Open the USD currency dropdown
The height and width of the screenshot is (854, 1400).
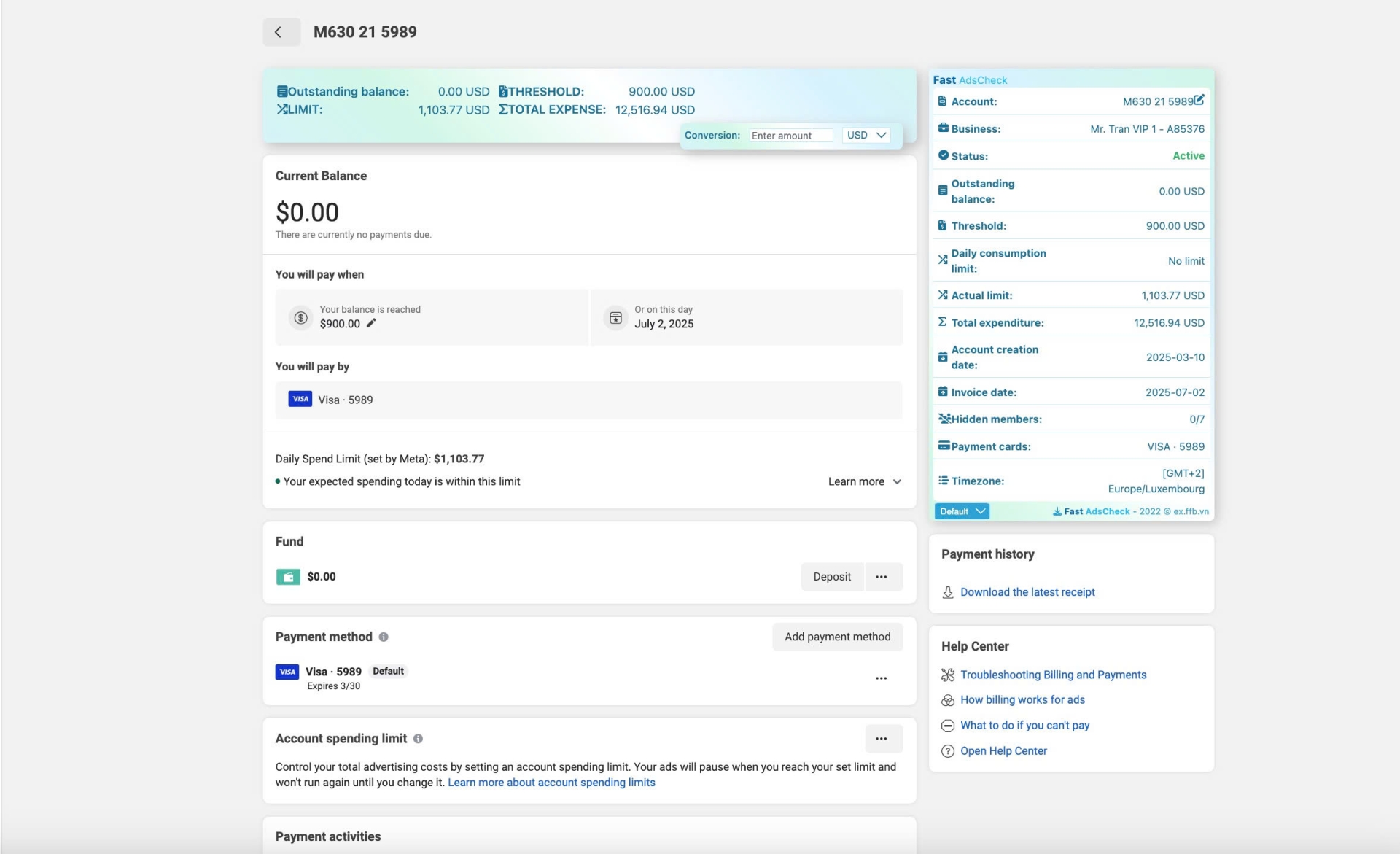pyautogui.click(x=866, y=135)
